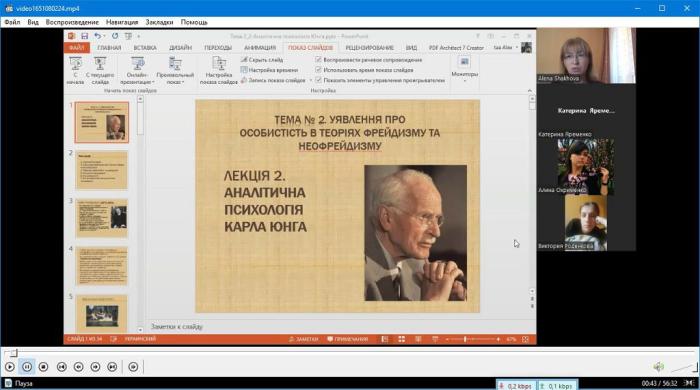700x390 pixels.
Task: Start Slide Show icon in status bar
Action: point(435,339)
